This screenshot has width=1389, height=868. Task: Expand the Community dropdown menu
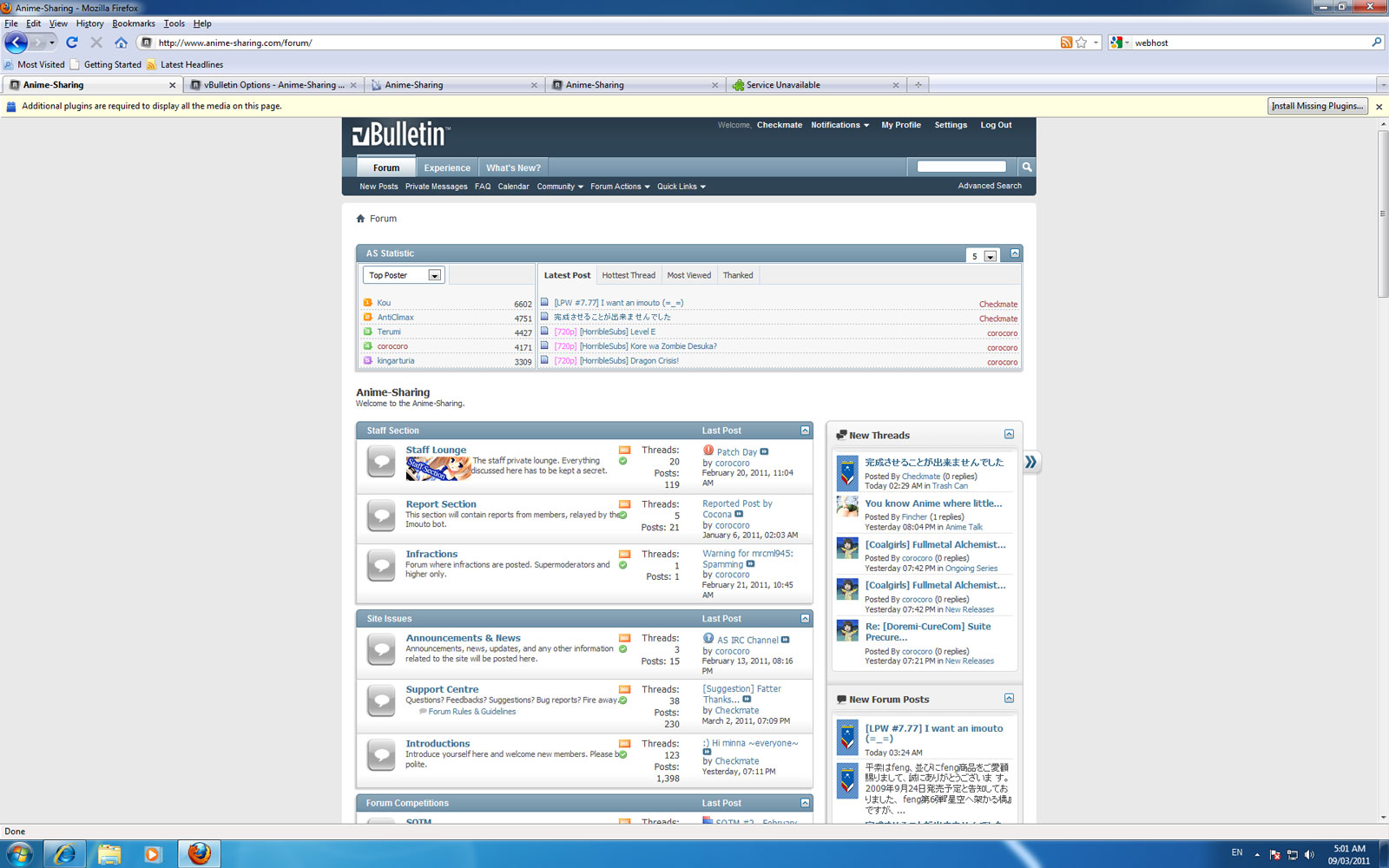coord(560,187)
